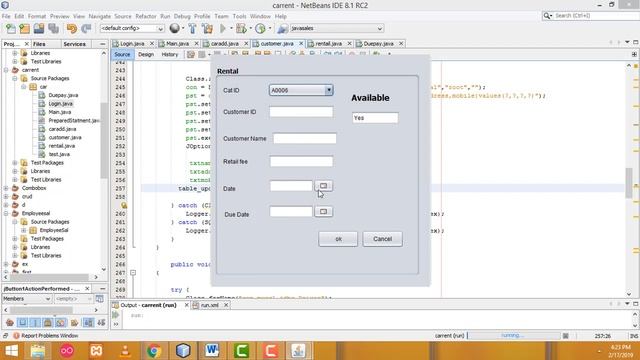Click the Cancel button in Rental dialog

click(x=382, y=239)
